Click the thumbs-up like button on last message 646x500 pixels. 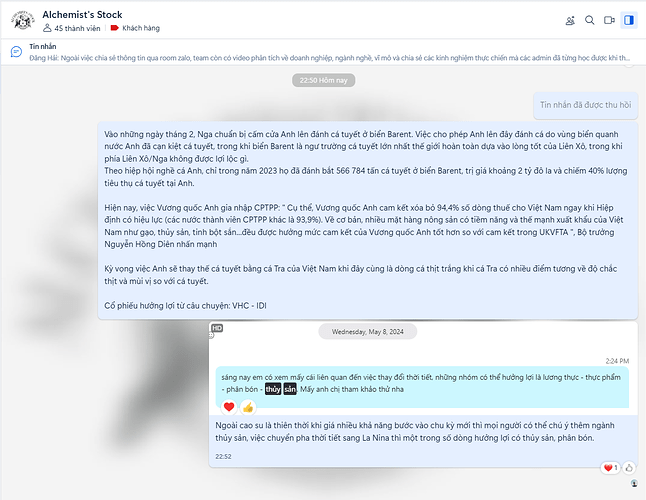tap(629, 467)
